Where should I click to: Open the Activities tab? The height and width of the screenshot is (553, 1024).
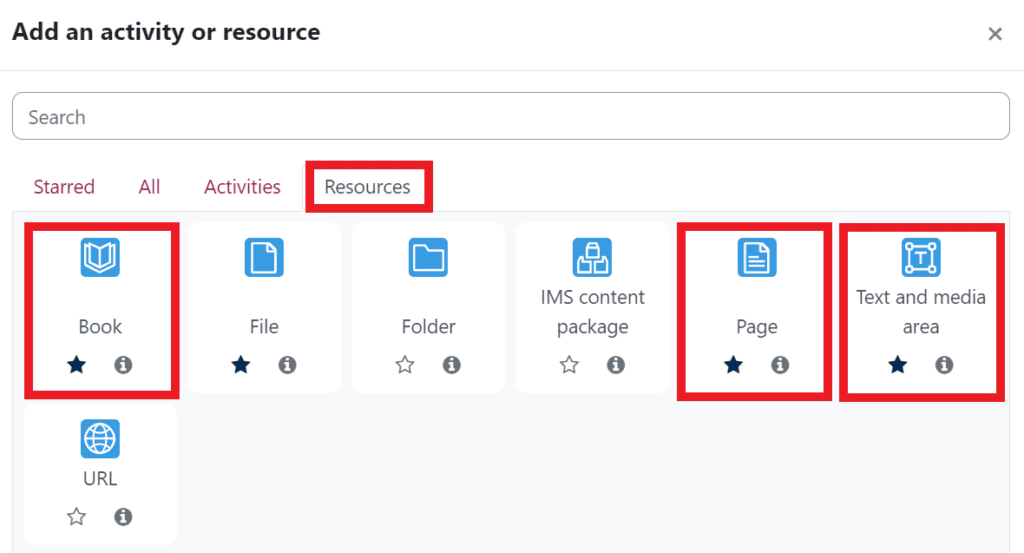click(x=242, y=187)
